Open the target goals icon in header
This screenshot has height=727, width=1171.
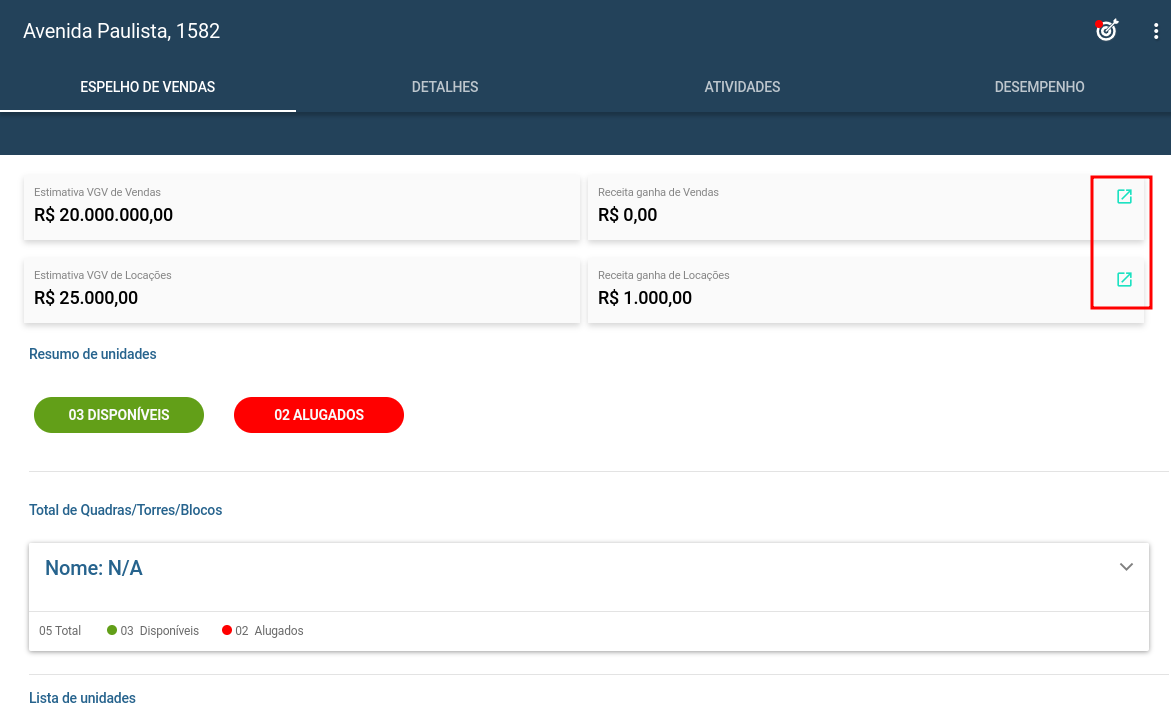pos(1106,31)
